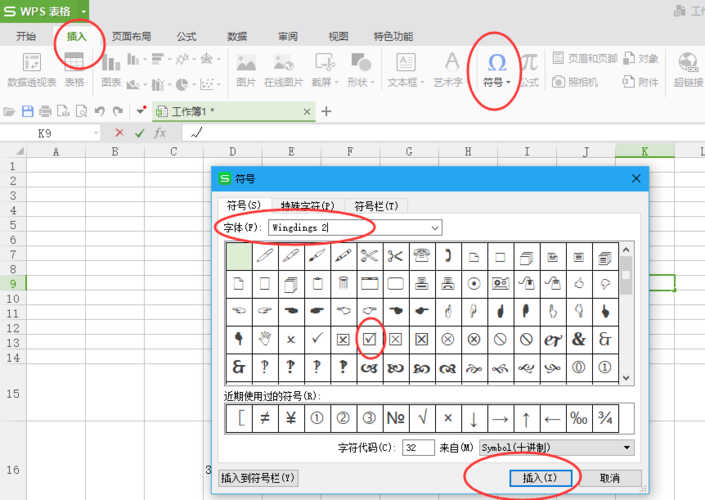Add a new workbook tab with plus
This screenshot has height=500, width=705.
click(x=326, y=111)
